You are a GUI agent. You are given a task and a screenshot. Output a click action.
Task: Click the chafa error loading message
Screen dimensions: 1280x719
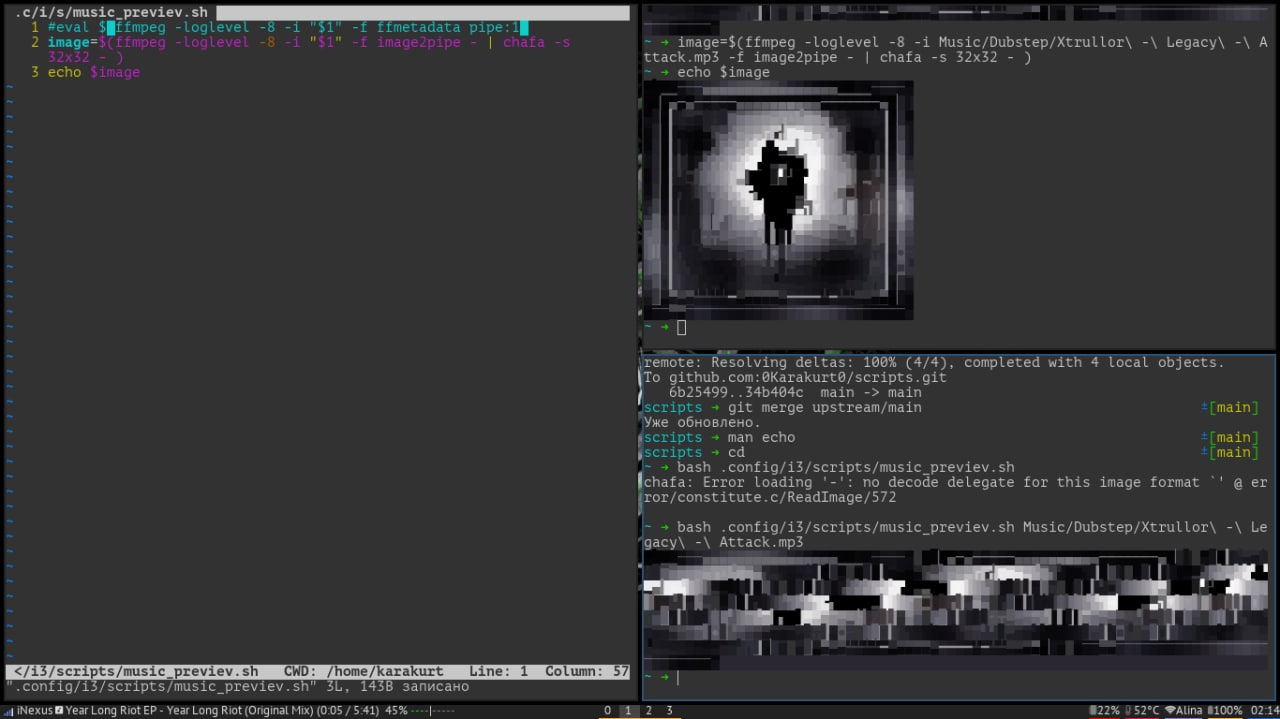[955, 490]
